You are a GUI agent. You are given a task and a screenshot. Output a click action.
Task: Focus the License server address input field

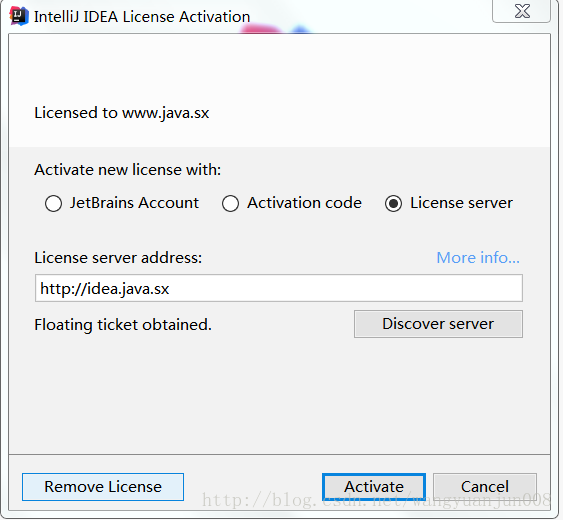(x=279, y=288)
